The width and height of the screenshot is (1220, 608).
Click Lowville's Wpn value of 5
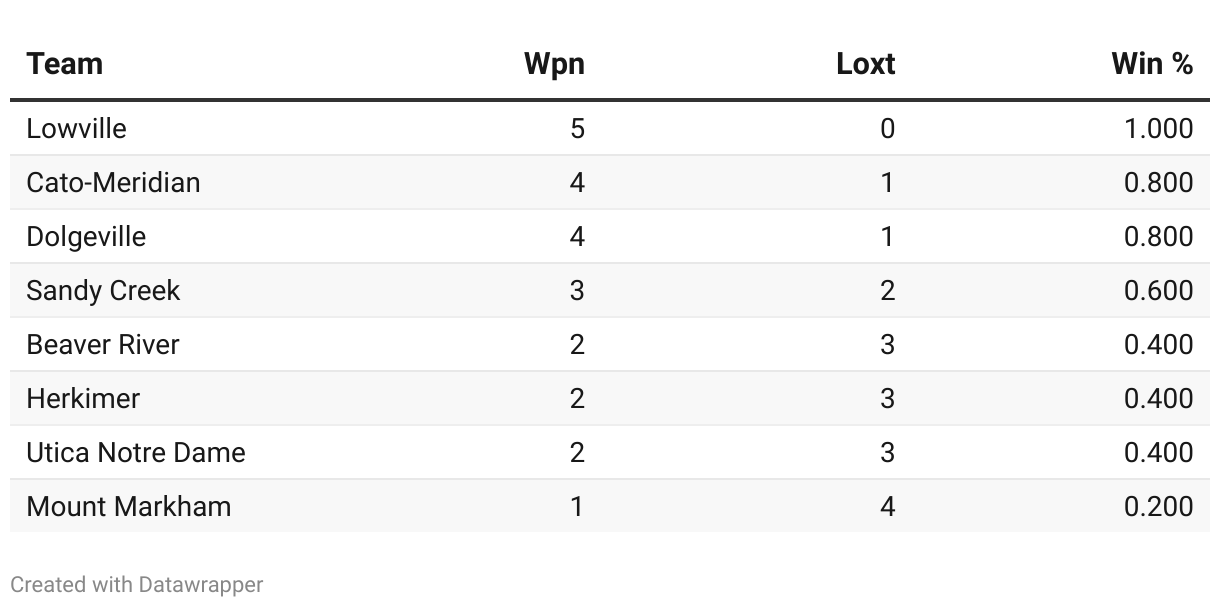pos(577,129)
